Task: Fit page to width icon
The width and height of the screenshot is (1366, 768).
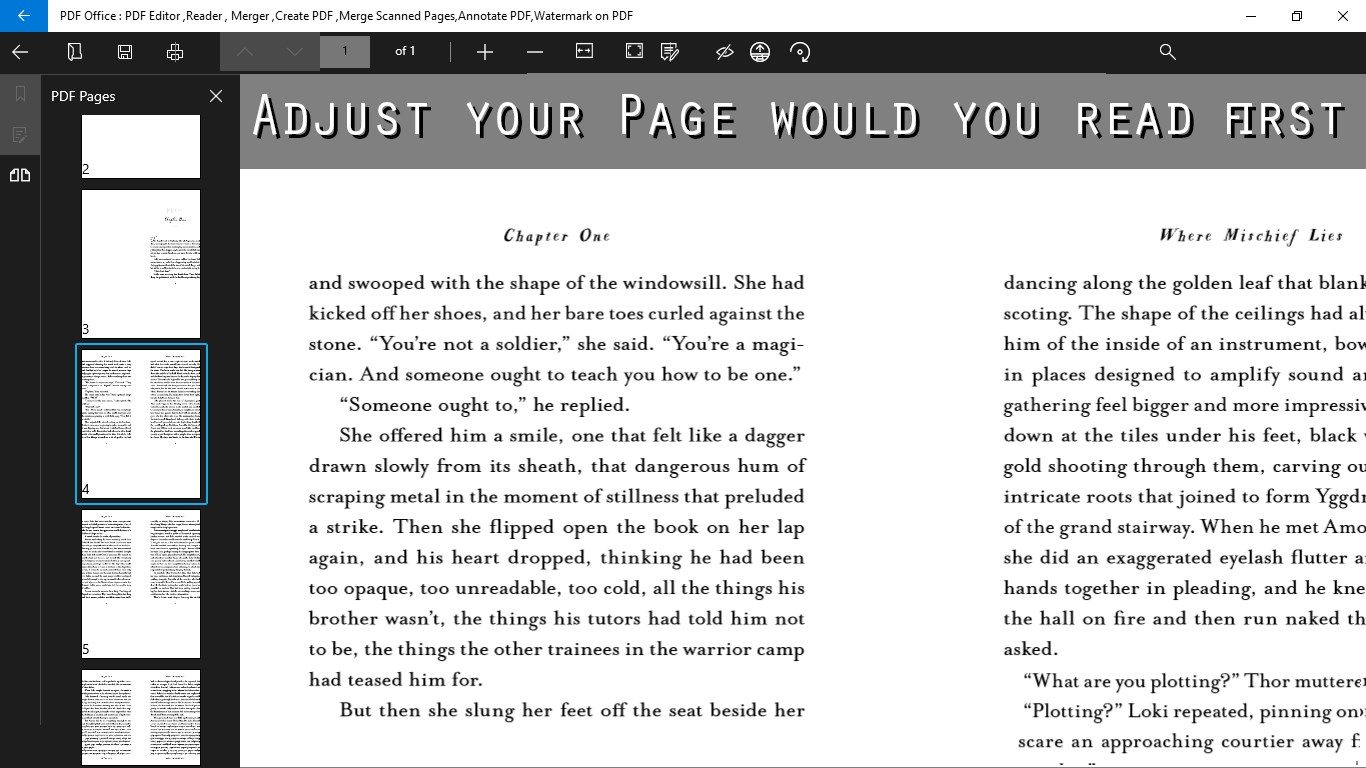Action: tap(585, 51)
